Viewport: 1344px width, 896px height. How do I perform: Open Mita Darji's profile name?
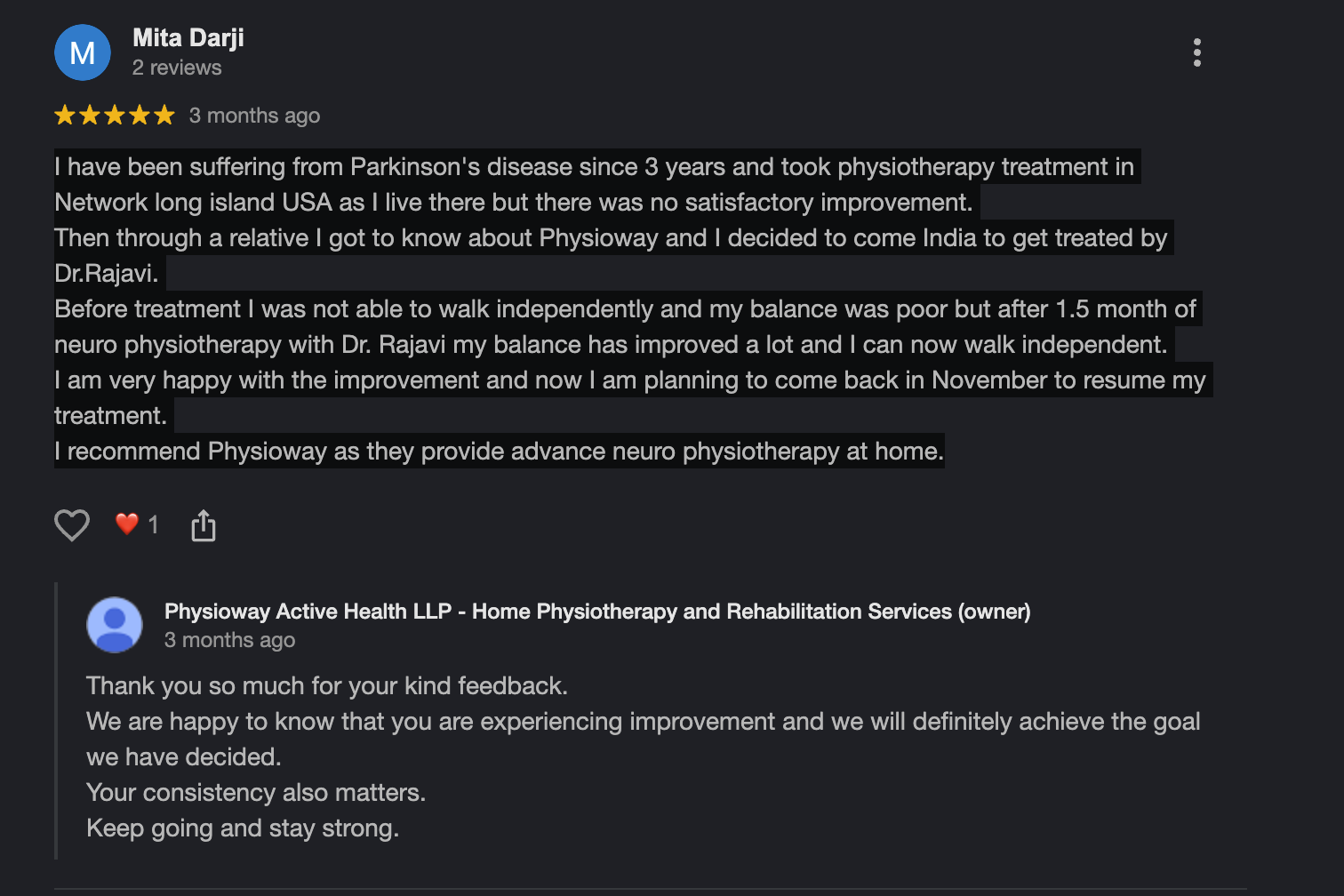[188, 38]
